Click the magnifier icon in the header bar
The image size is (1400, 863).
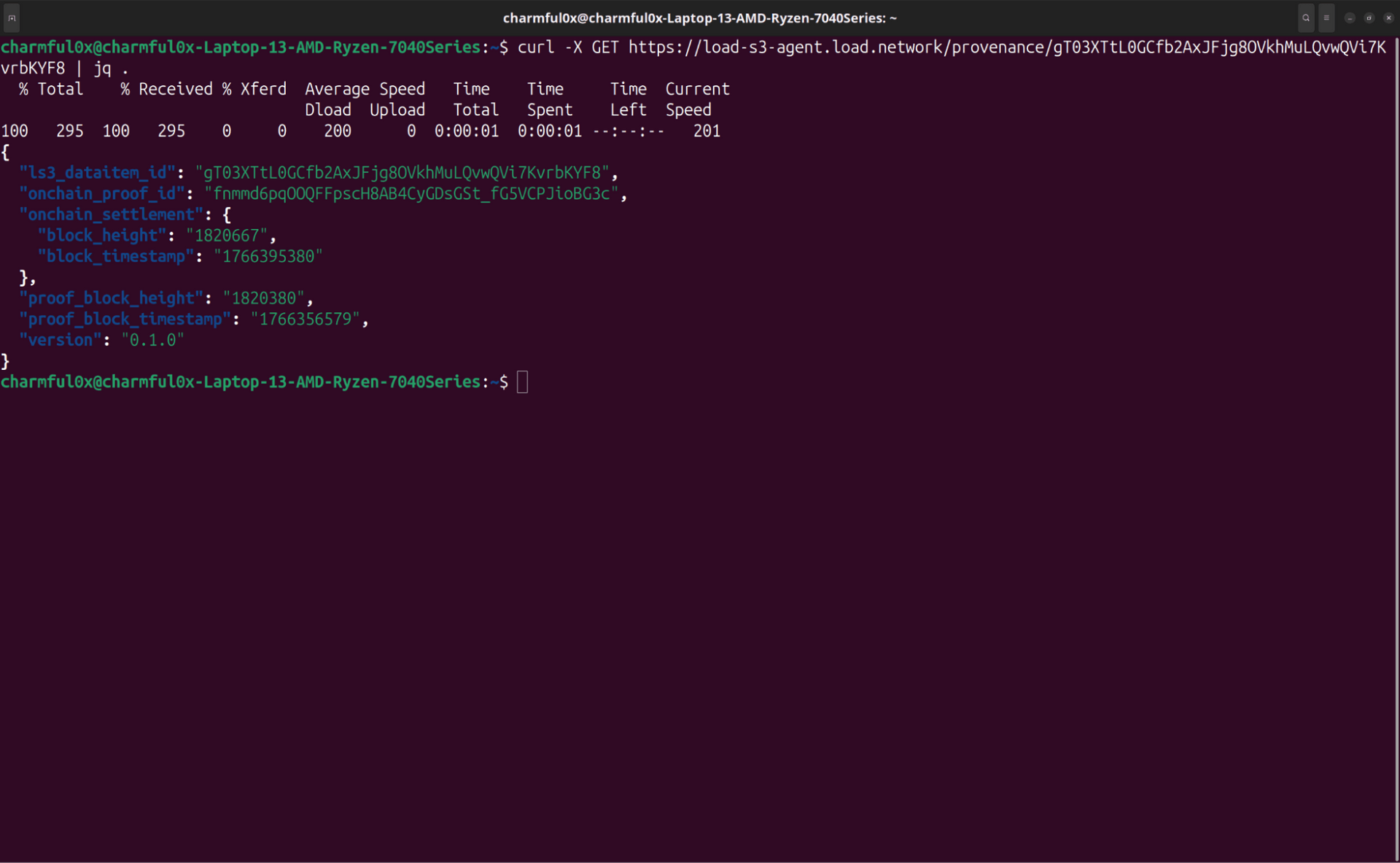tap(1306, 18)
